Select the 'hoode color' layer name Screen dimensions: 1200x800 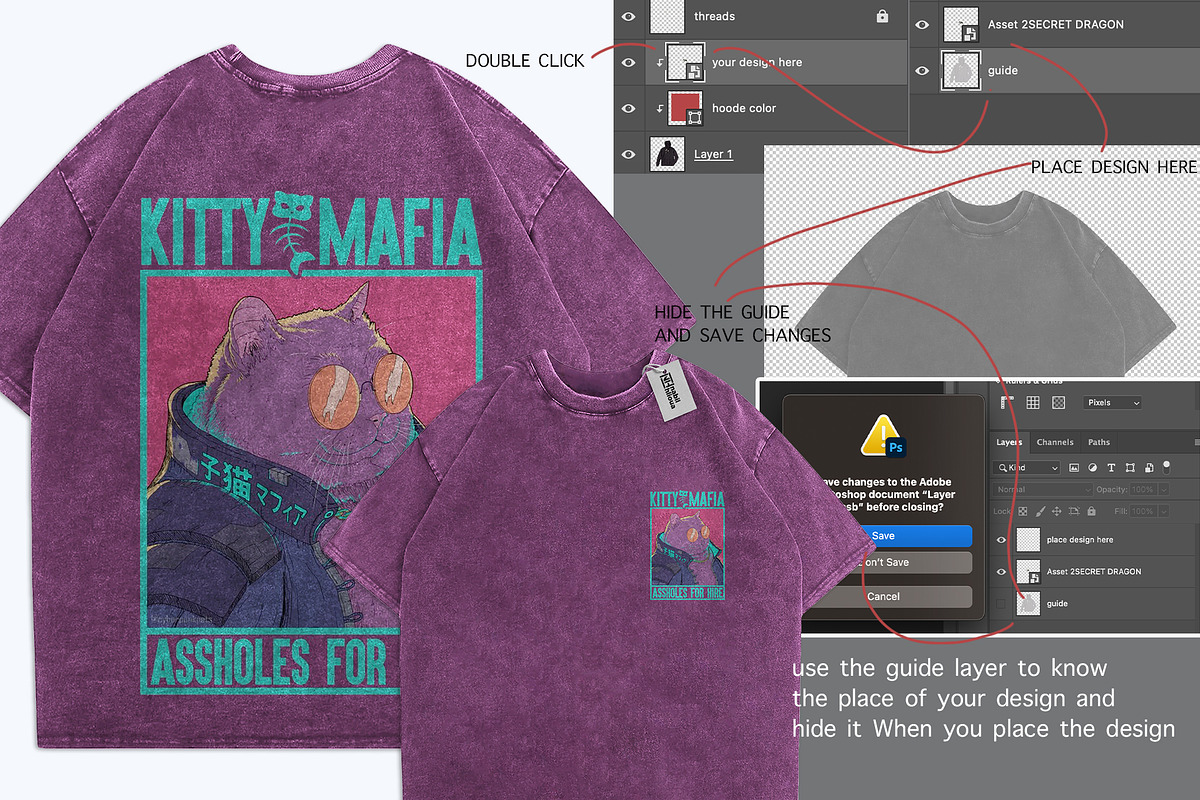(x=744, y=108)
